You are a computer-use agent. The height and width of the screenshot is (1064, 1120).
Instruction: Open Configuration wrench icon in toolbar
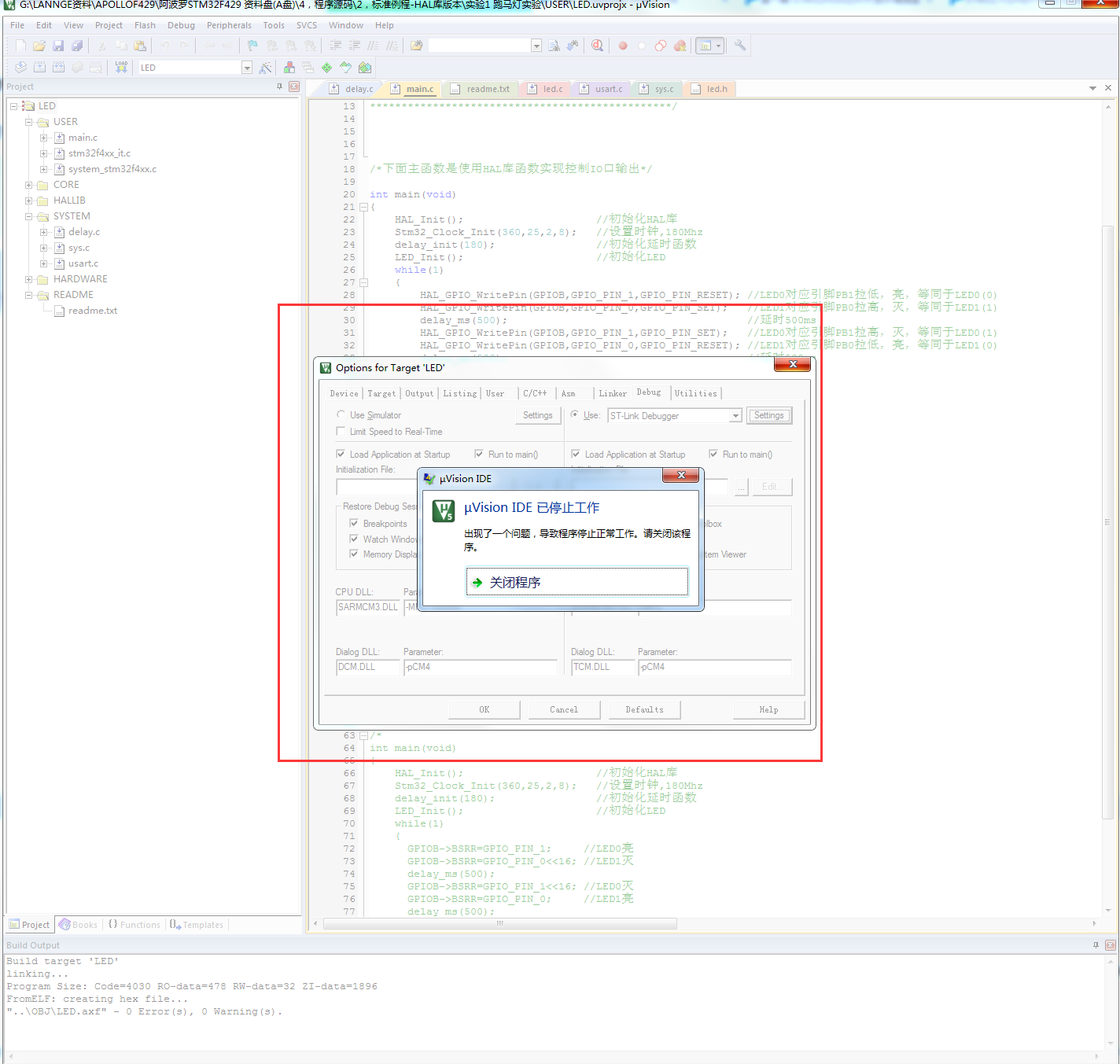tap(740, 46)
